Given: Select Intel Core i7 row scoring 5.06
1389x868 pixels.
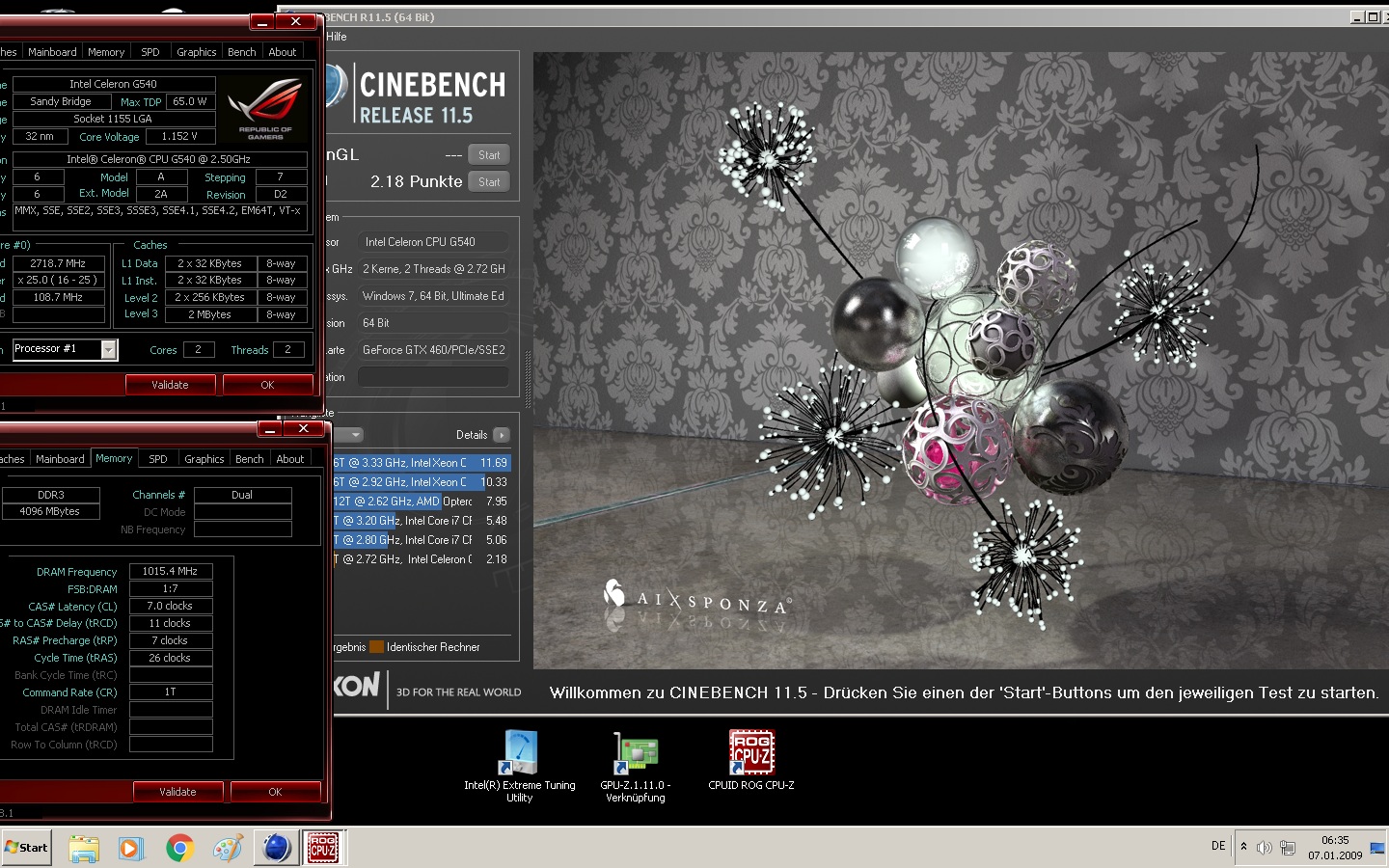Looking at the screenshot, I should point(422,540).
